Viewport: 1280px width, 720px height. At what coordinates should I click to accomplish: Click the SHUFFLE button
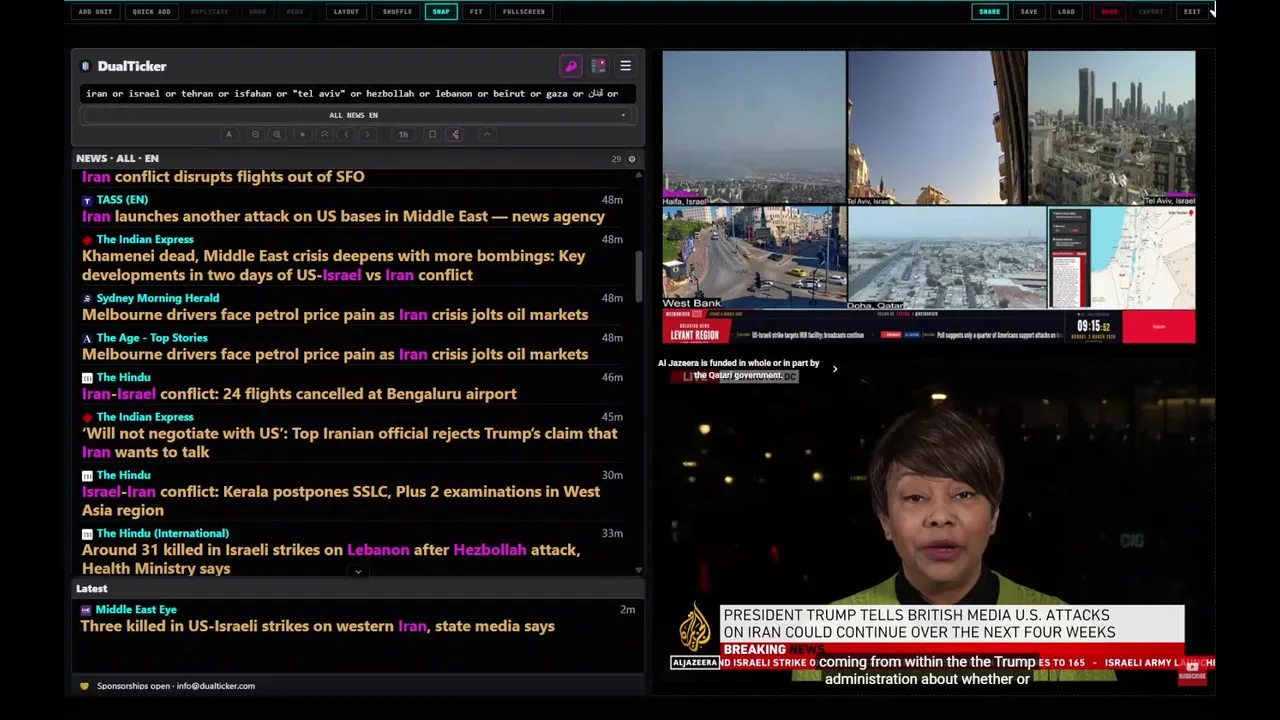[x=397, y=12]
